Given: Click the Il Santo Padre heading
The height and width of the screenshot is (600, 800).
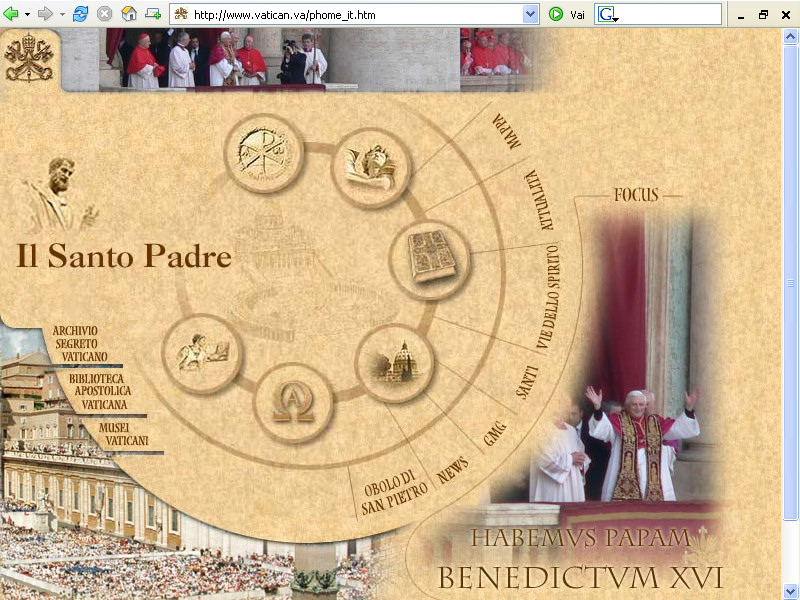Looking at the screenshot, I should coord(124,255).
